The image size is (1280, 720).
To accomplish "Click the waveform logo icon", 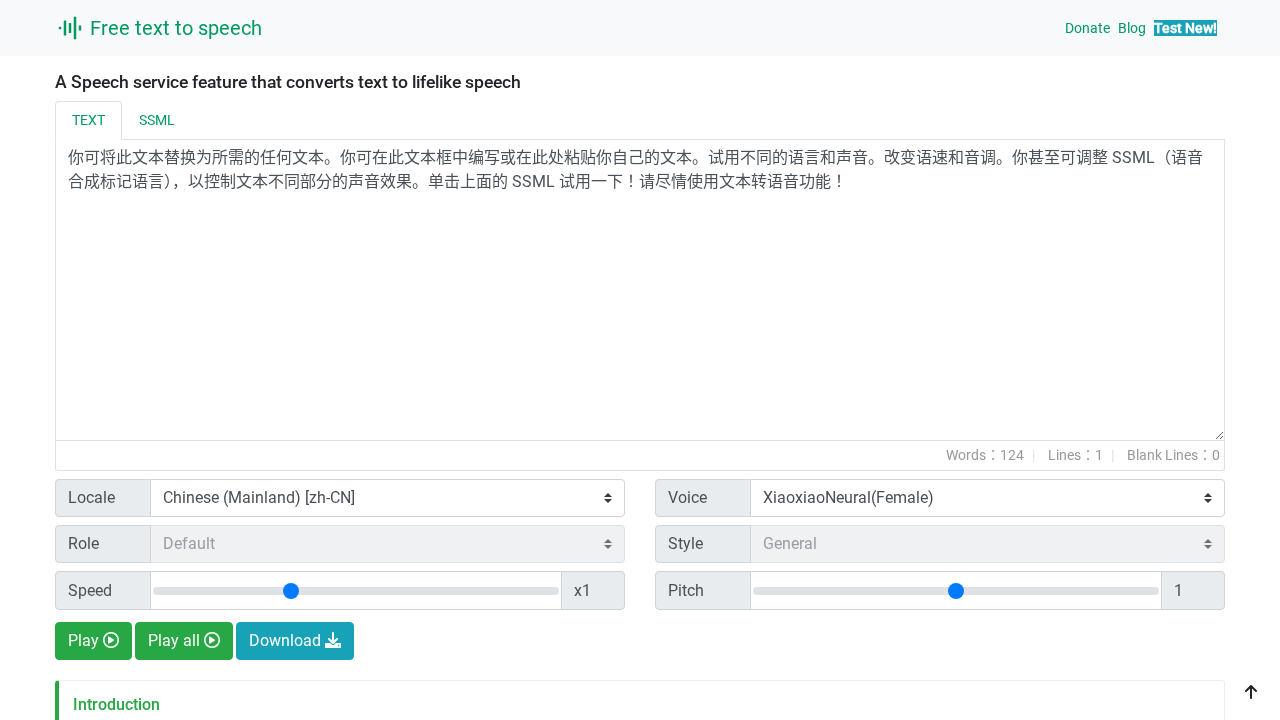I will coord(69,28).
